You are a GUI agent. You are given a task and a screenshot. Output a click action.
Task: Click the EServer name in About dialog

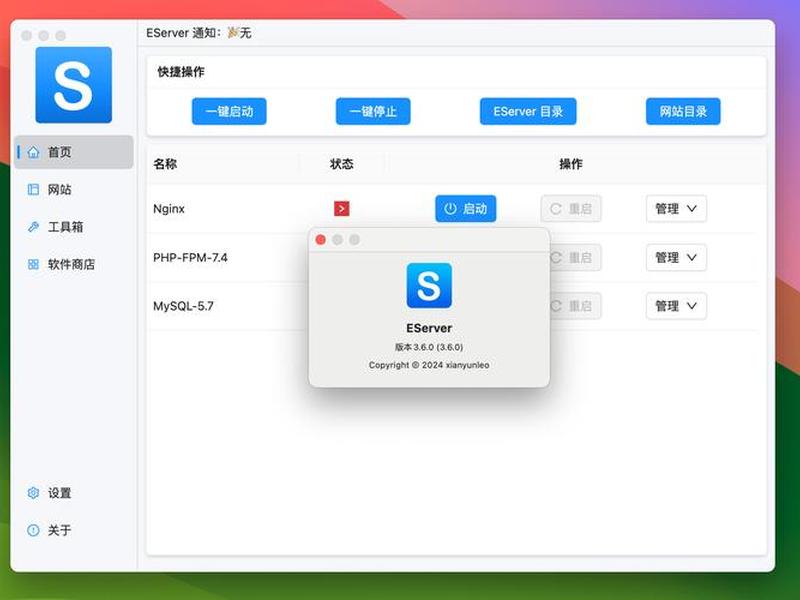(429, 328)
